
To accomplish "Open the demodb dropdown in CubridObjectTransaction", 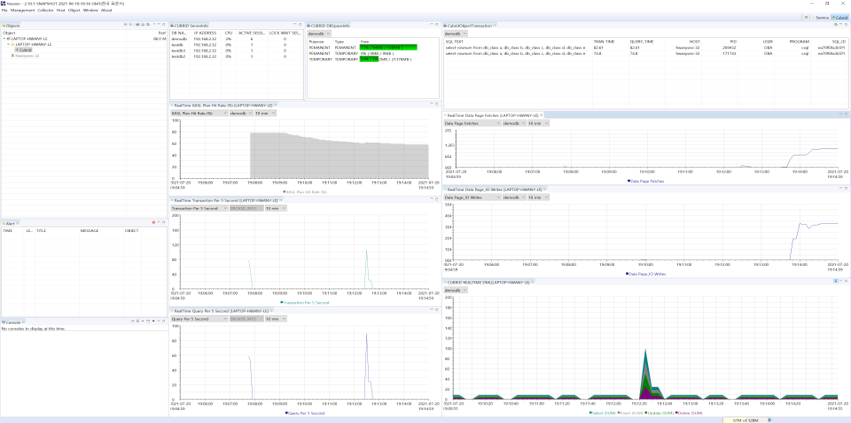I will [456, 33].
